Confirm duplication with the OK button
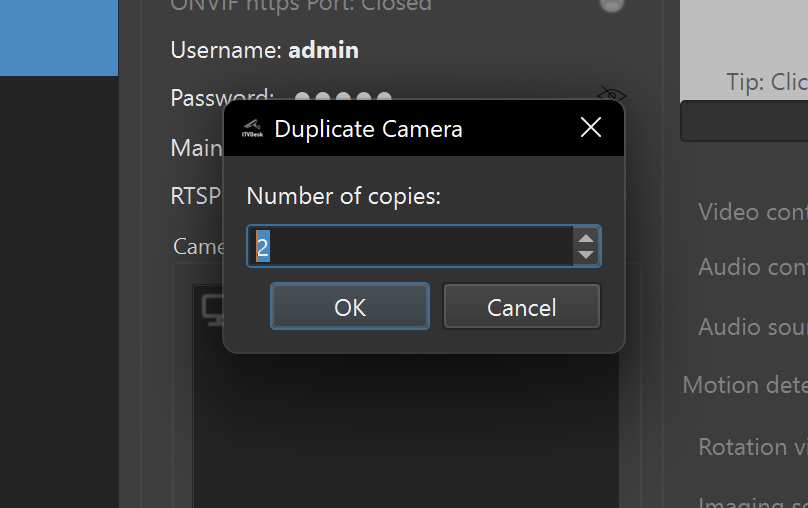808x508 pixels. coord(350,307)
